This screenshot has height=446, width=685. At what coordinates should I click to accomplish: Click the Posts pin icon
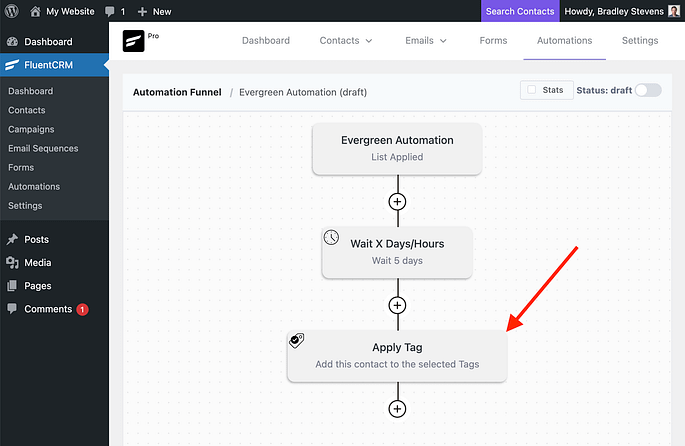(12, 239)
